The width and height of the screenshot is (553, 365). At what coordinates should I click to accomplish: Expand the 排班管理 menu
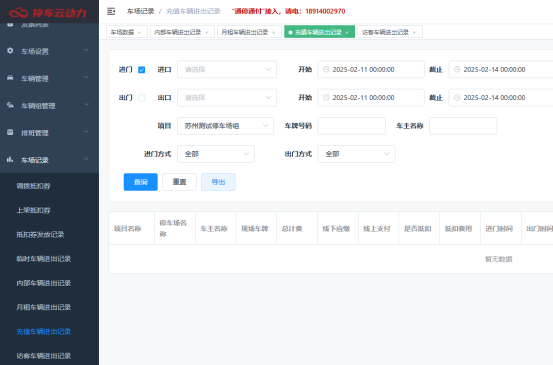(49, 132)
